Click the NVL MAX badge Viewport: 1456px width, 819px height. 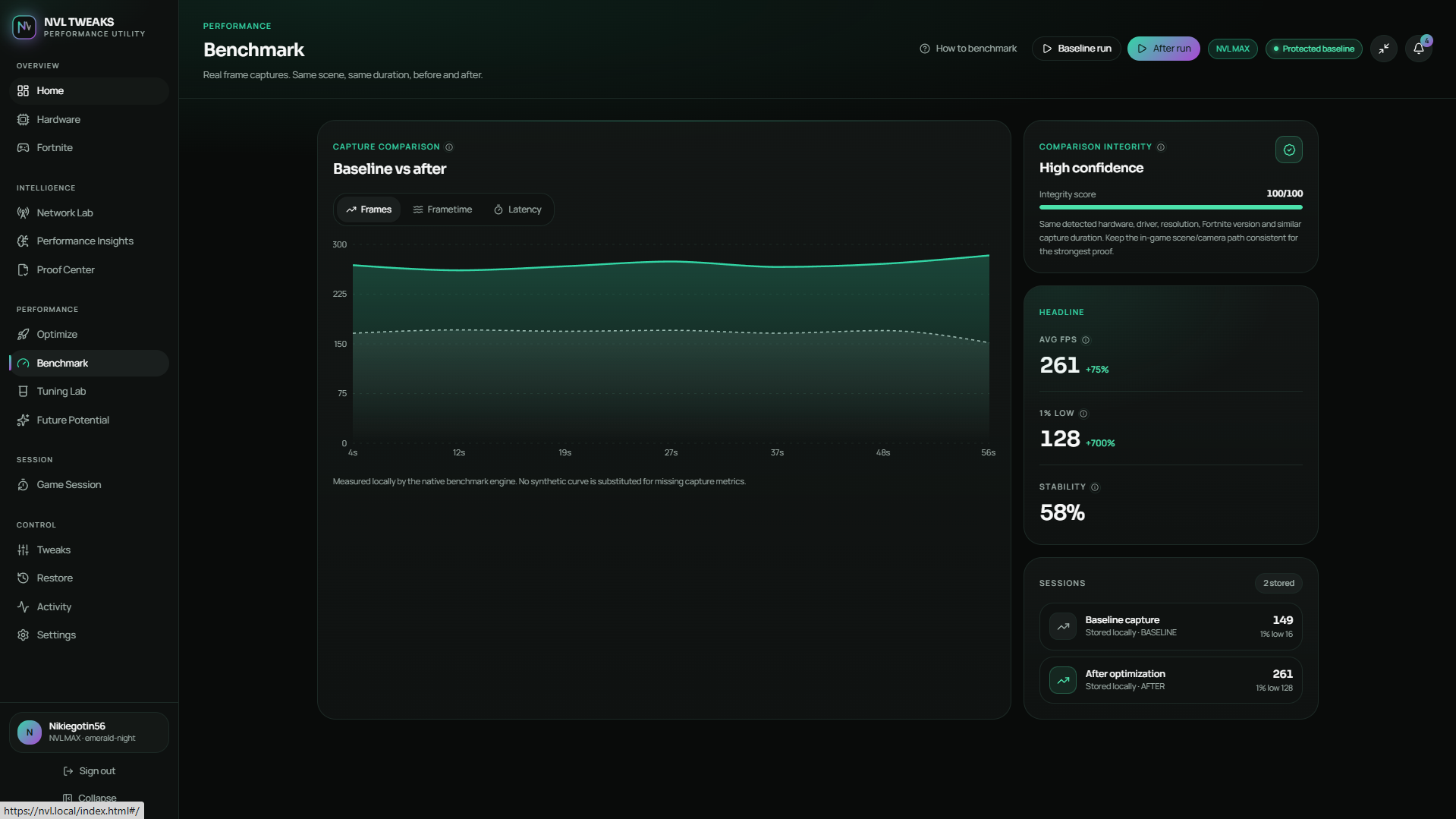coord(1232,49)
